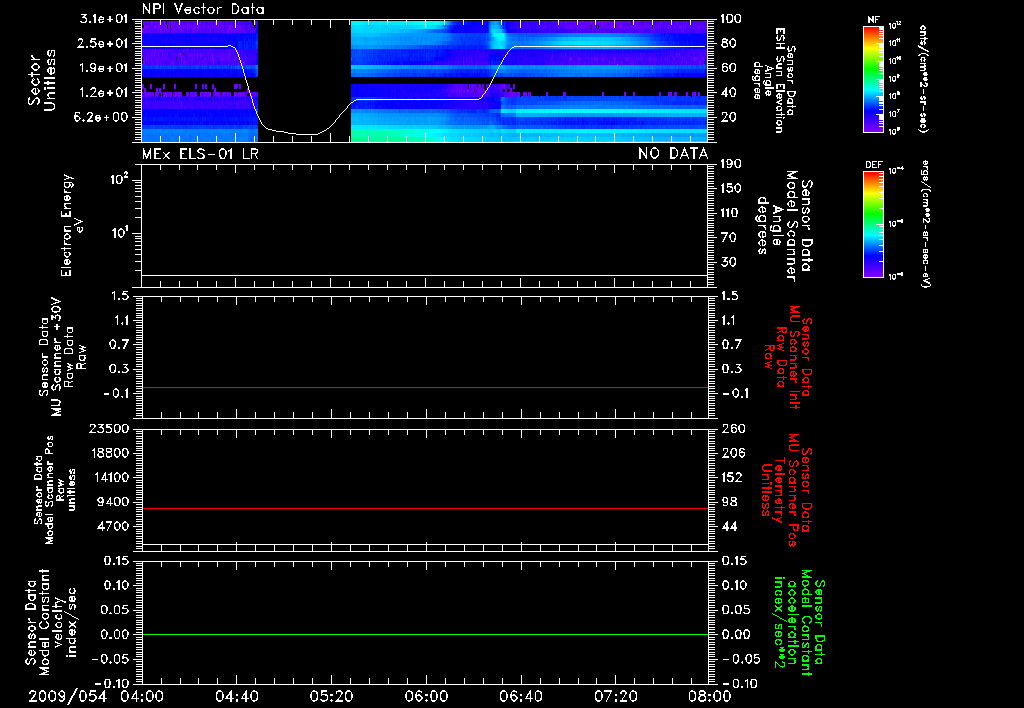Click the DEF color scale bar

coord(873,224)
